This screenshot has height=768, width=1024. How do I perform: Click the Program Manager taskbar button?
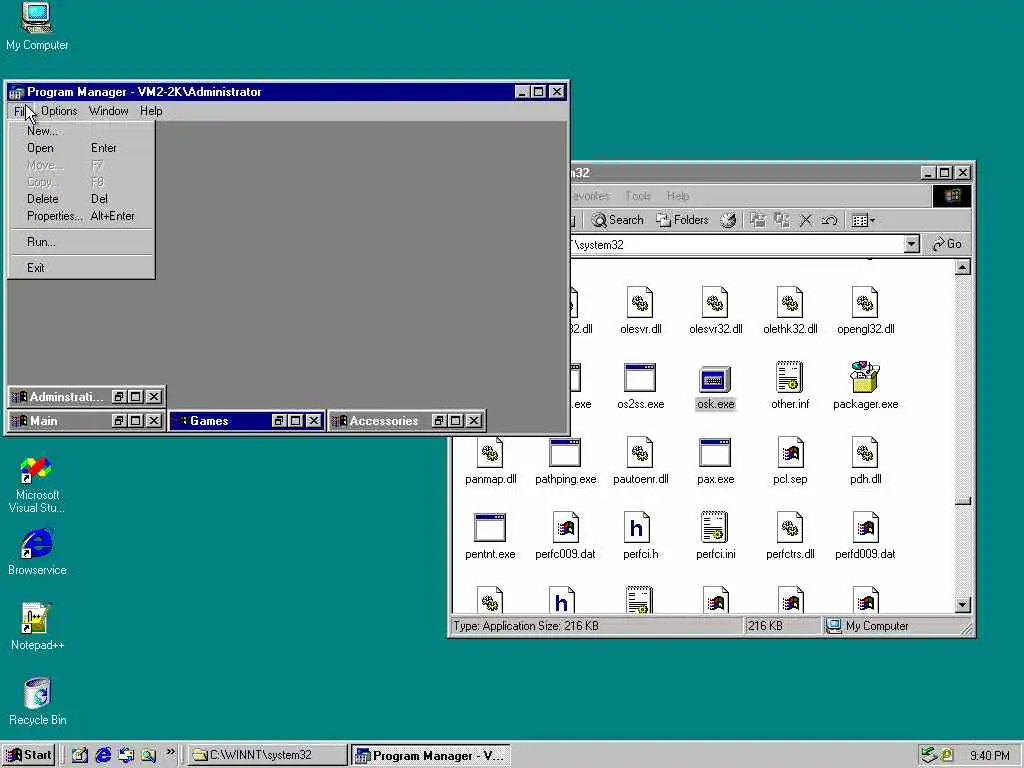(x=431, y=755)
